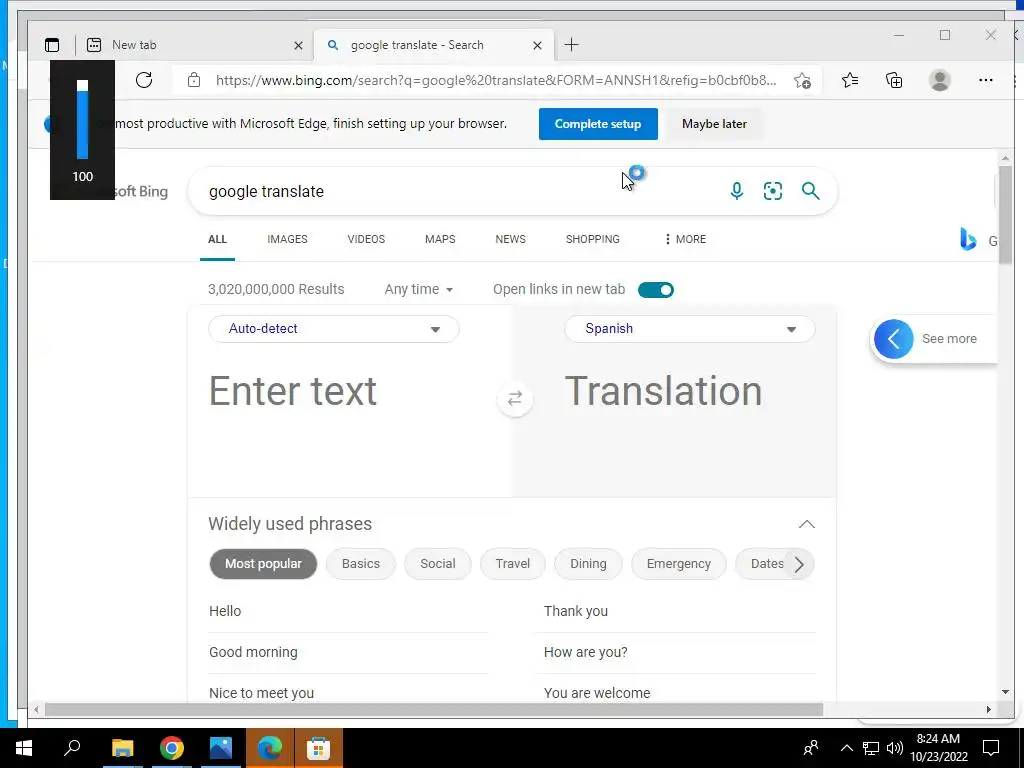Viewport: 1024px width, 768px height.
Task: Choose the How are you? phrase
Action: tap(586, 652)
